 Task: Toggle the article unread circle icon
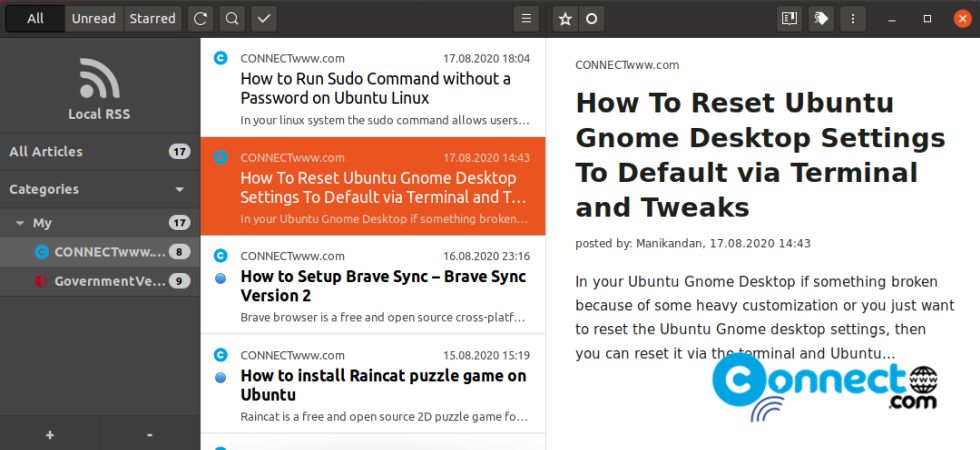coord(591,19)
